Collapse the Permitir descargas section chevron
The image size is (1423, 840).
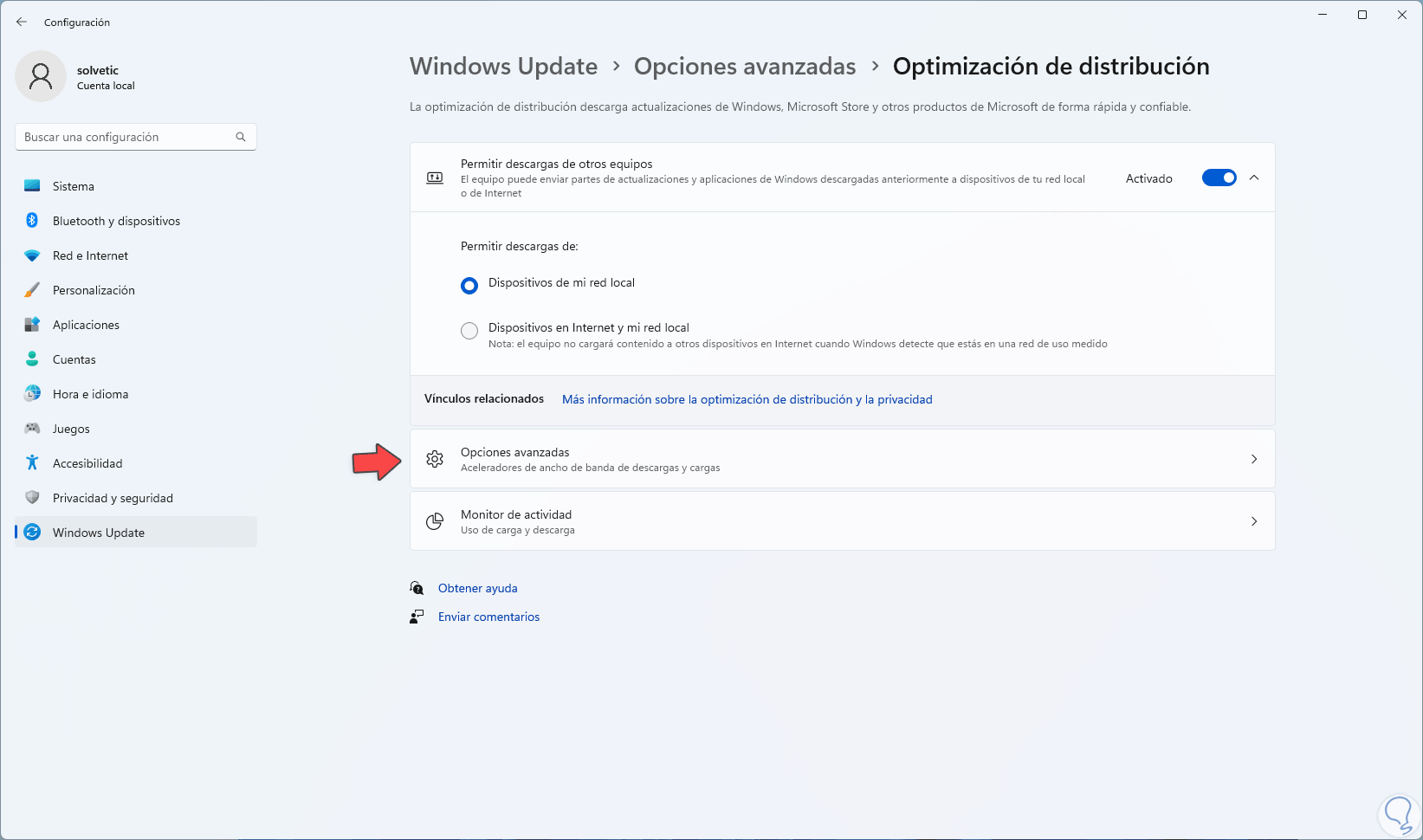click(1254, 178)
